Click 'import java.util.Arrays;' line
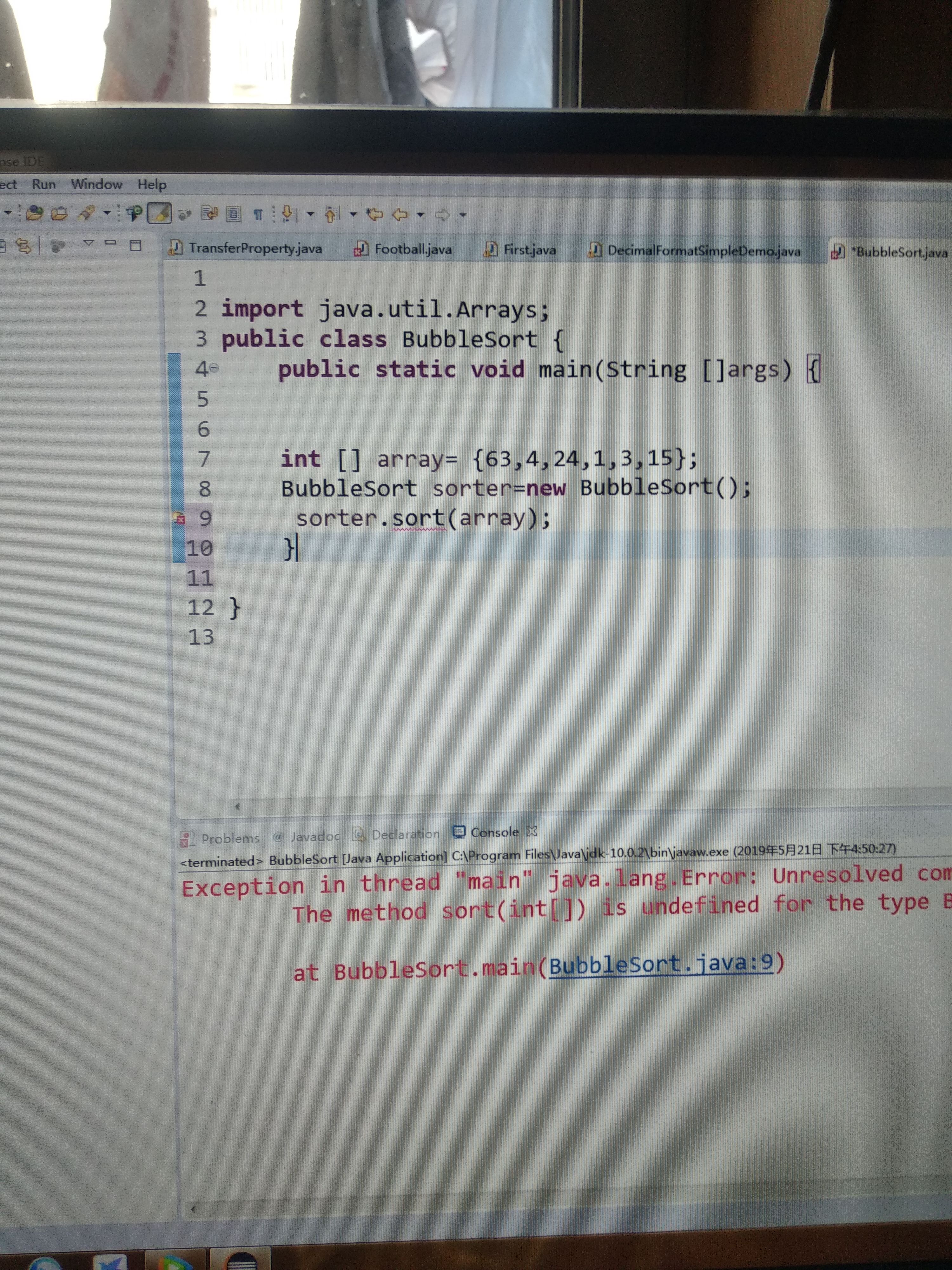Screen dimensions: 952x1270 click(x=386, y=310)
